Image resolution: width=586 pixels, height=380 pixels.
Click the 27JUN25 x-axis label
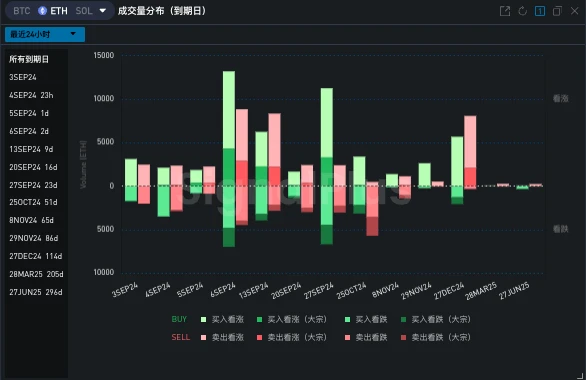[x=514, y=290]
